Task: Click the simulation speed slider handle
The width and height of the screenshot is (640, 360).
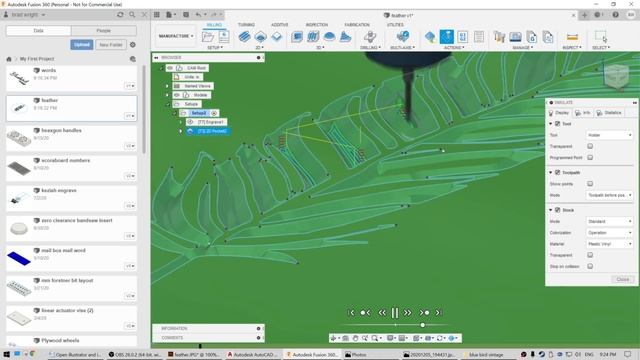Action: [422, 325]
